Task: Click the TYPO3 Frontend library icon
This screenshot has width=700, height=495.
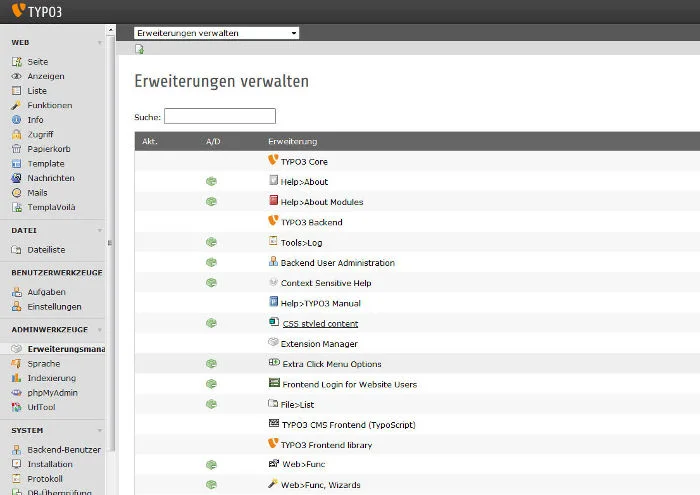Action: coord(273,443)
